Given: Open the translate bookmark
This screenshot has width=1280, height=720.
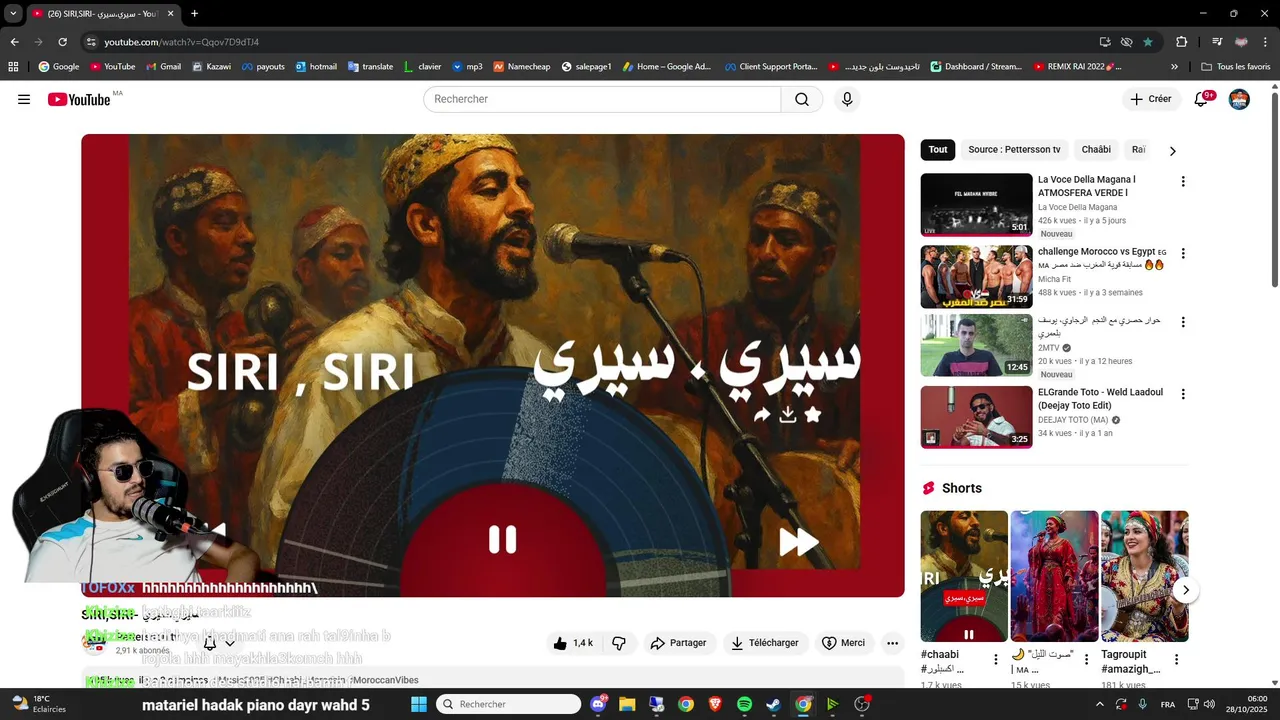Looking at the screenshot, I should [370, 67].
